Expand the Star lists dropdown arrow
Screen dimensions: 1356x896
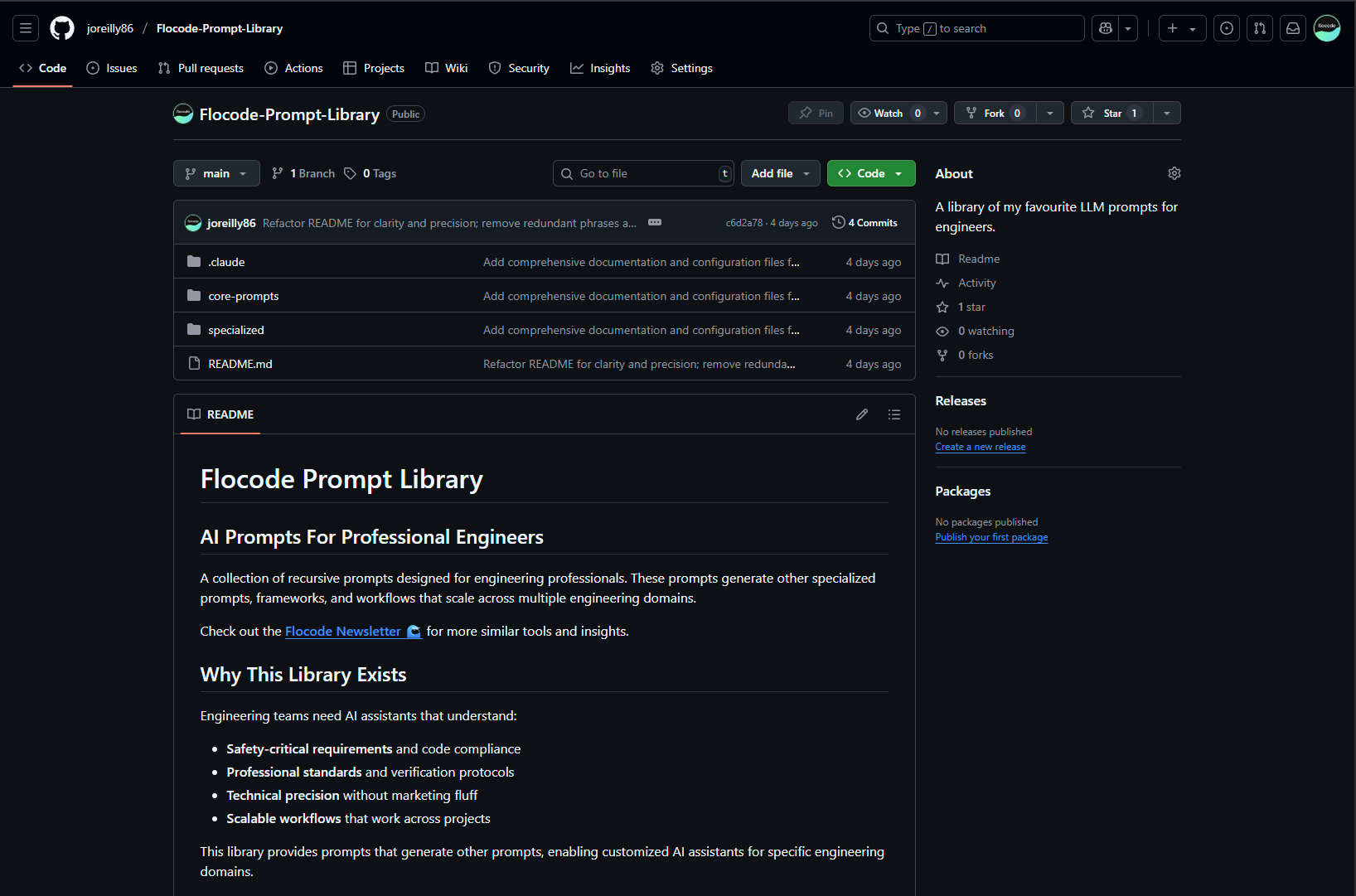pos(1167,113)
